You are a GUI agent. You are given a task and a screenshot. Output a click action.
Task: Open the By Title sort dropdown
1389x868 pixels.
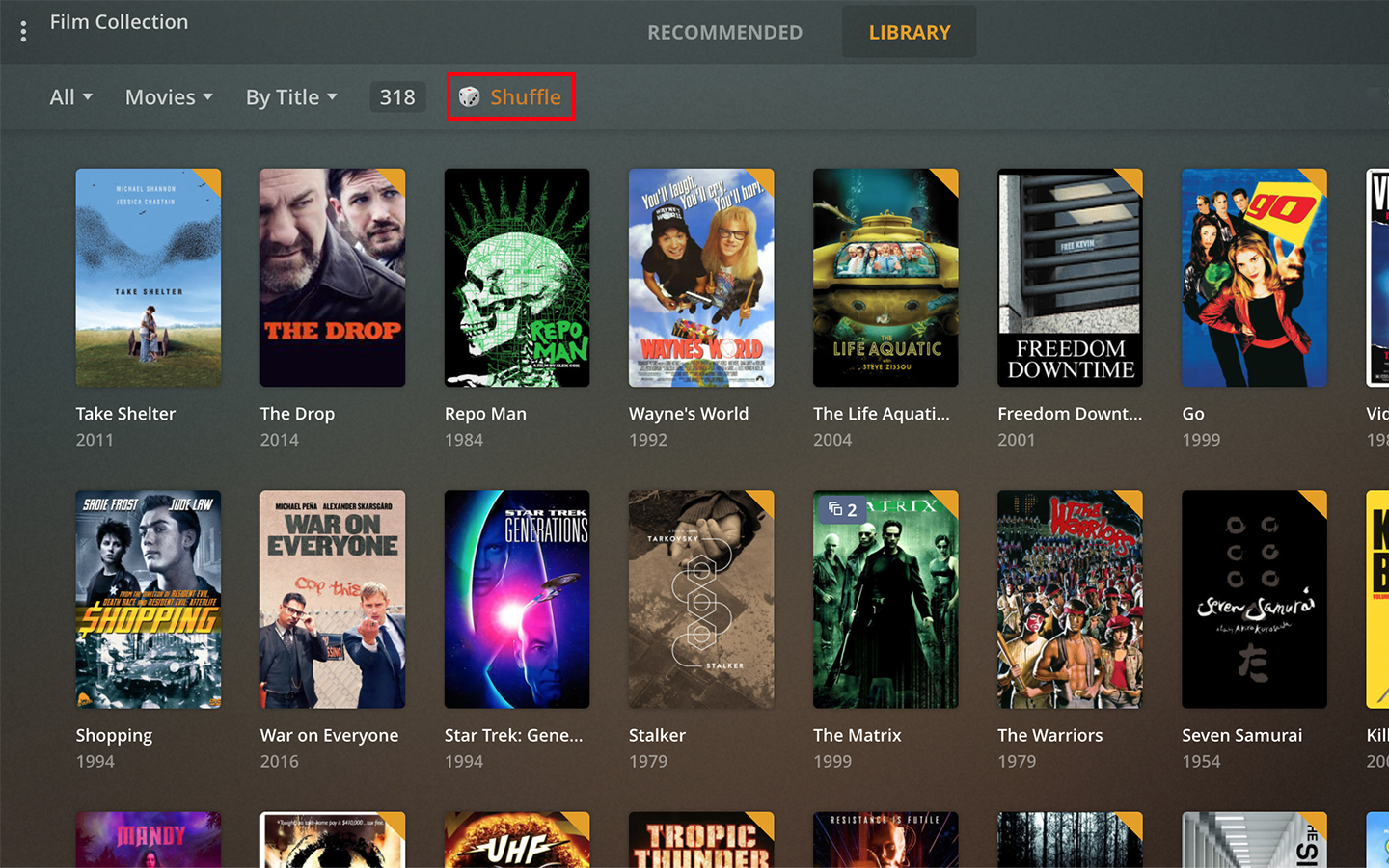pos(291,97)
